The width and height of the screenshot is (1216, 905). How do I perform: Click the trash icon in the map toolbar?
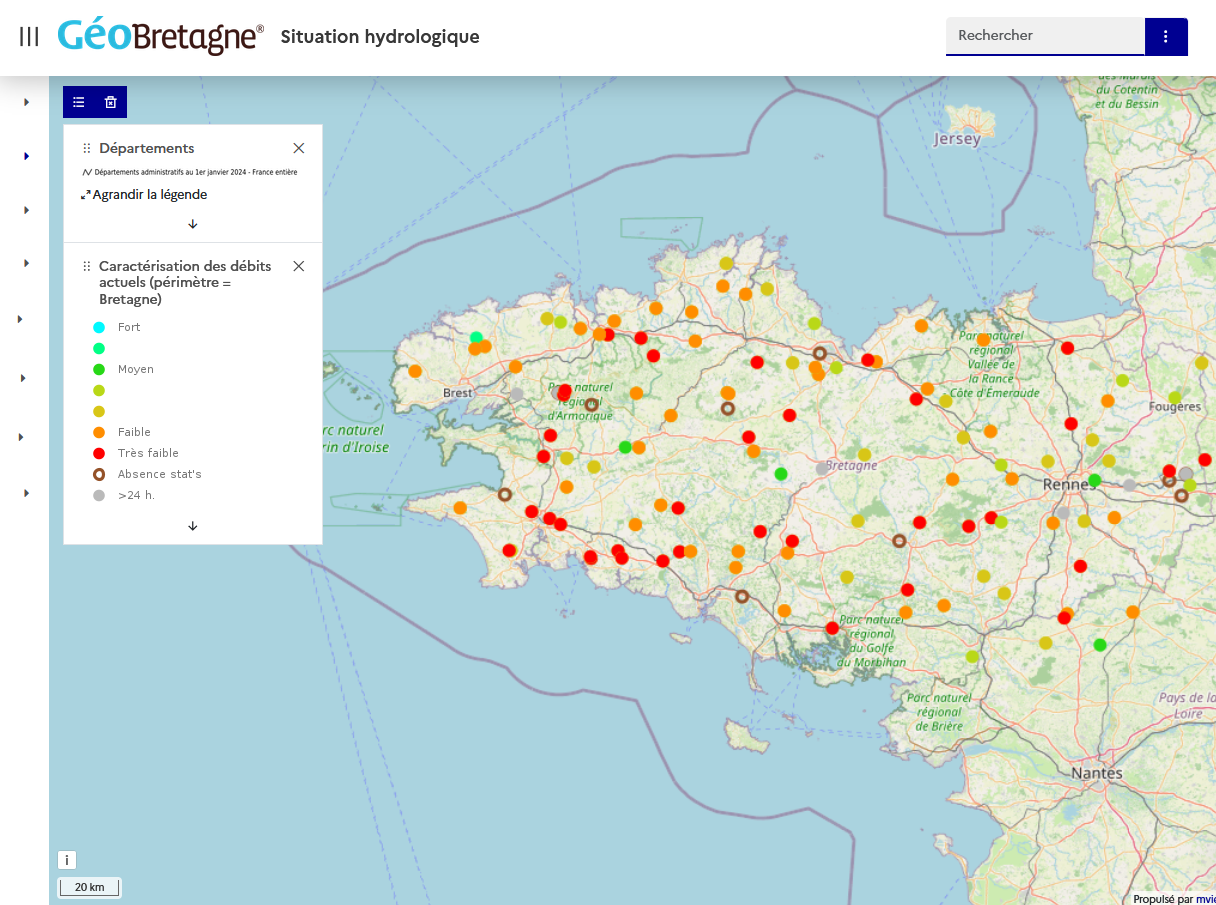pos(111,102)
